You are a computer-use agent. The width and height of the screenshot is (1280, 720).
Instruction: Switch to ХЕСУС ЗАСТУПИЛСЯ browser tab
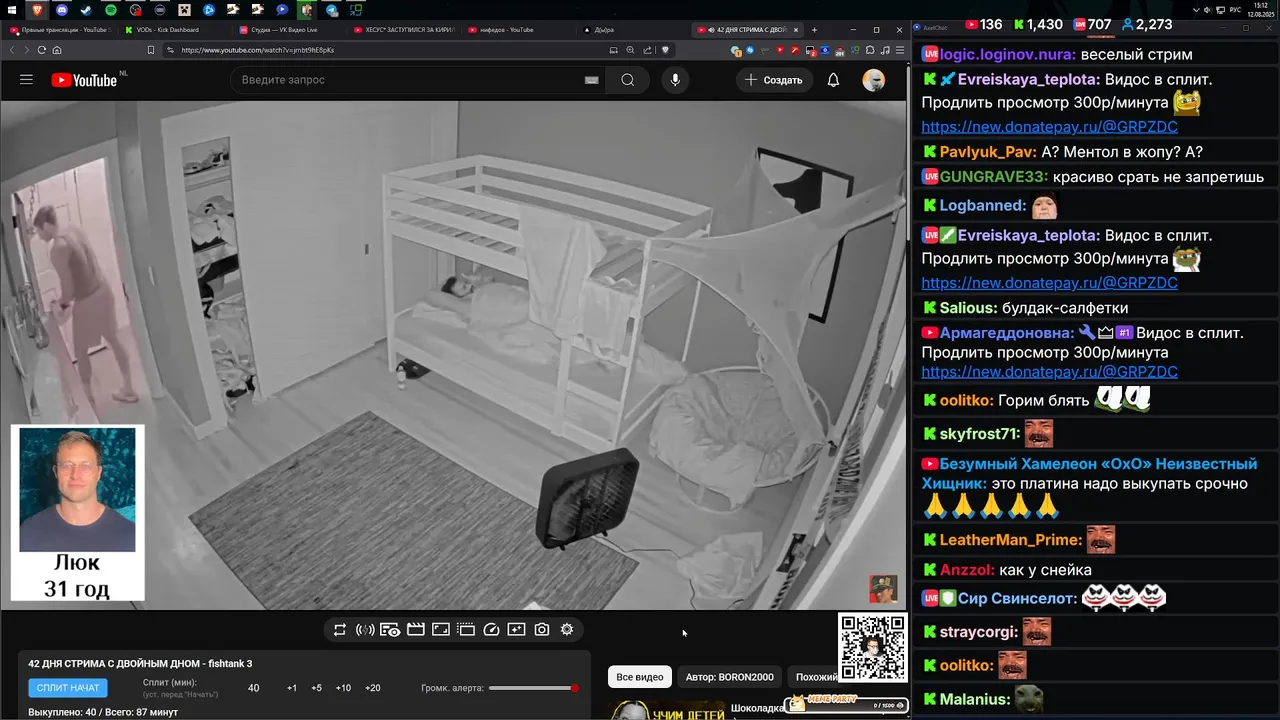tap(403, 30)
